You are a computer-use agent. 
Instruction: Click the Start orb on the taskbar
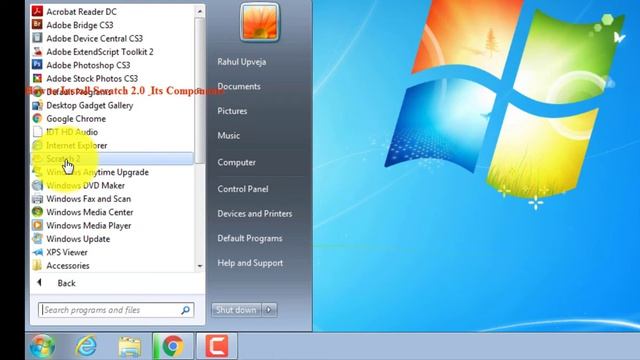pyautogui.click(x=42, y=346)
